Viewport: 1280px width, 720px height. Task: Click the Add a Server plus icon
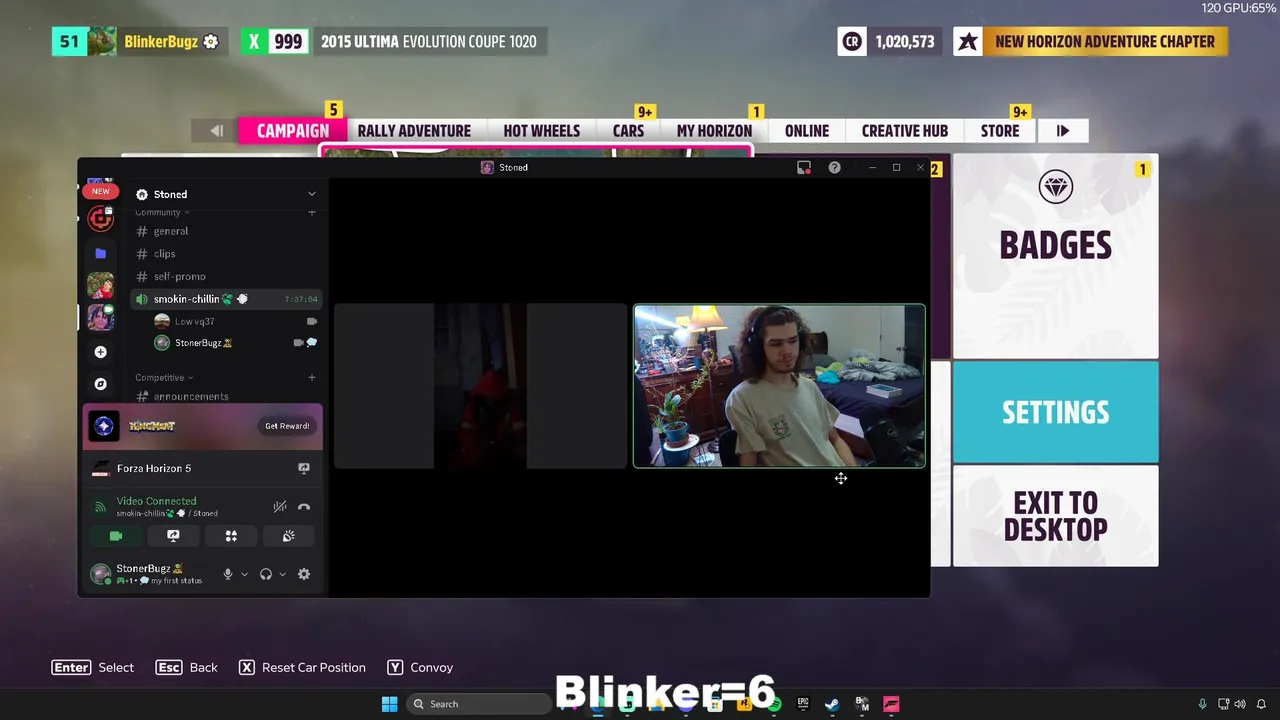coord(100,352)
